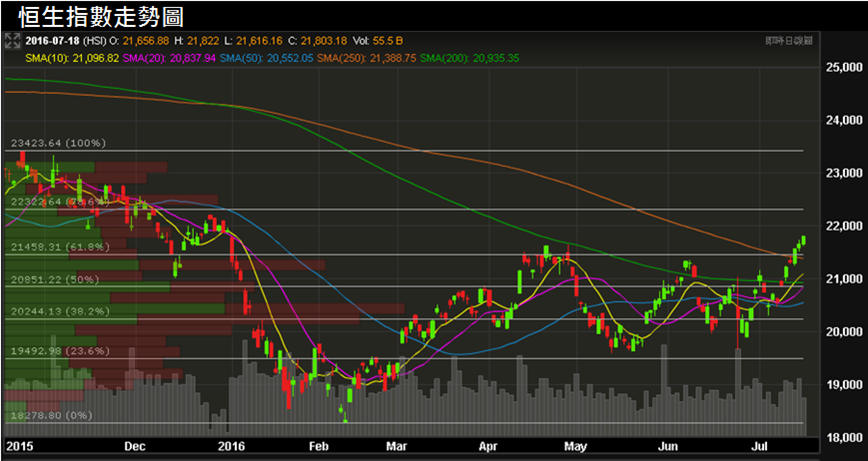Click the chart title 恒生指數走勢圖
Image resolution: width=868 pixels, height=461 pixels.
101,17
